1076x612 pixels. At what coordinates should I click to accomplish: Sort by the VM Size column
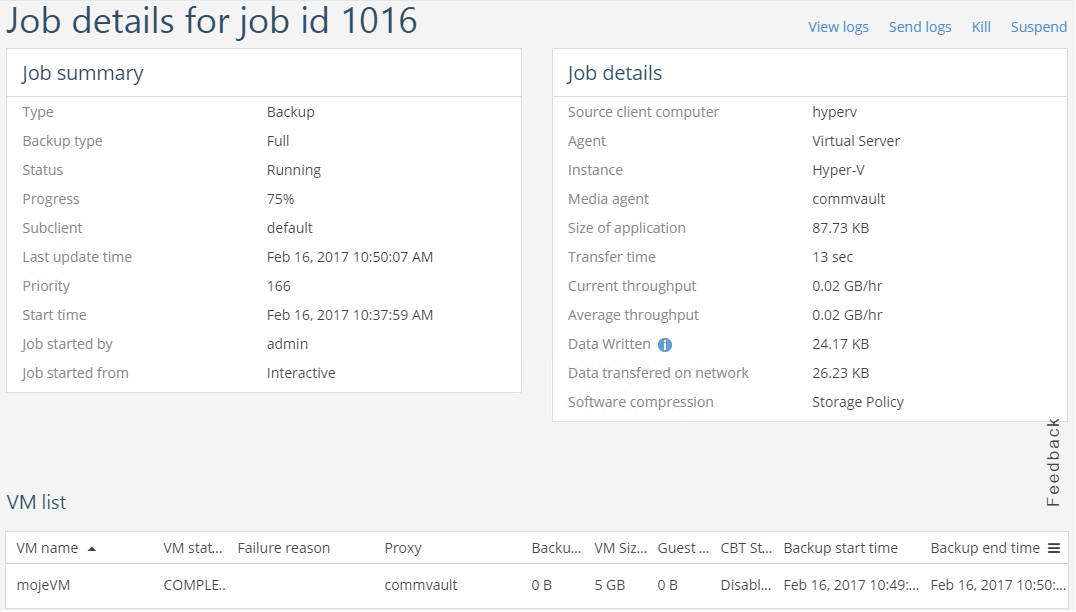click(x=619, y=548)
